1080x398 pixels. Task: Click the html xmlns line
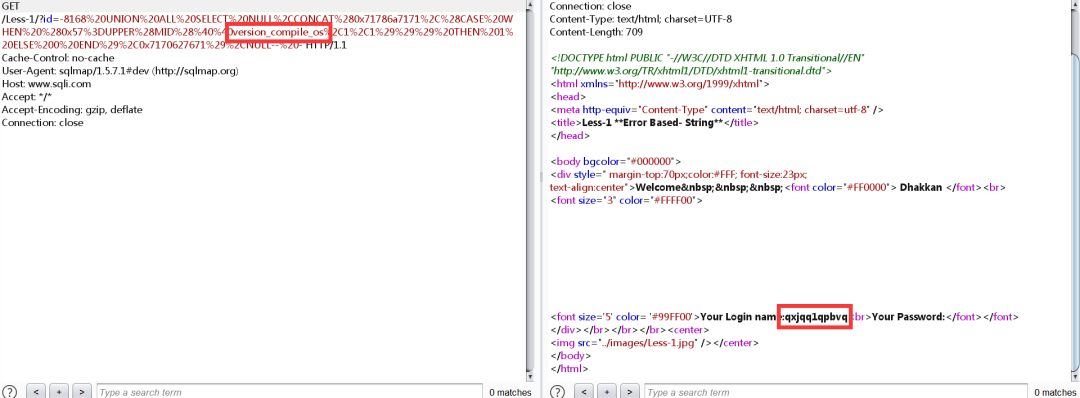(x=660, y=84)
